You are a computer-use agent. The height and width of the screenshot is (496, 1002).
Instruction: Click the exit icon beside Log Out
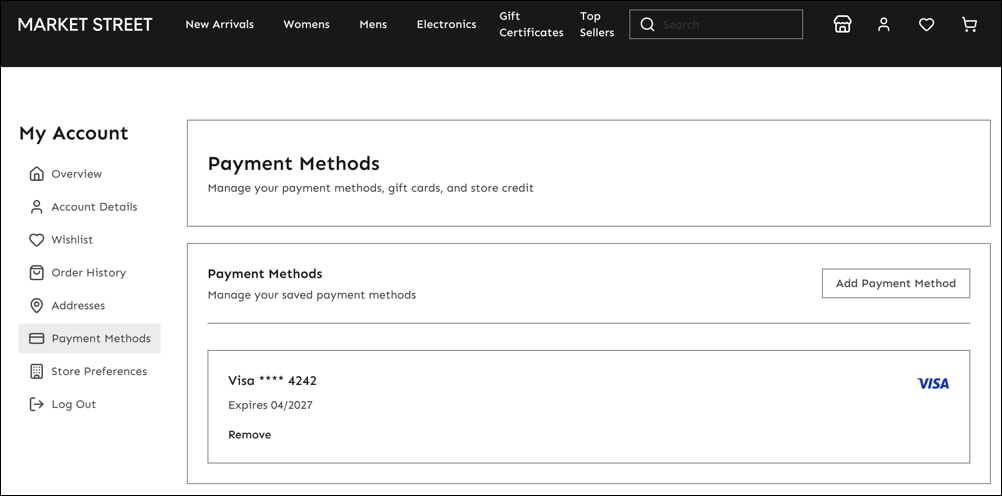pos(36,404)
